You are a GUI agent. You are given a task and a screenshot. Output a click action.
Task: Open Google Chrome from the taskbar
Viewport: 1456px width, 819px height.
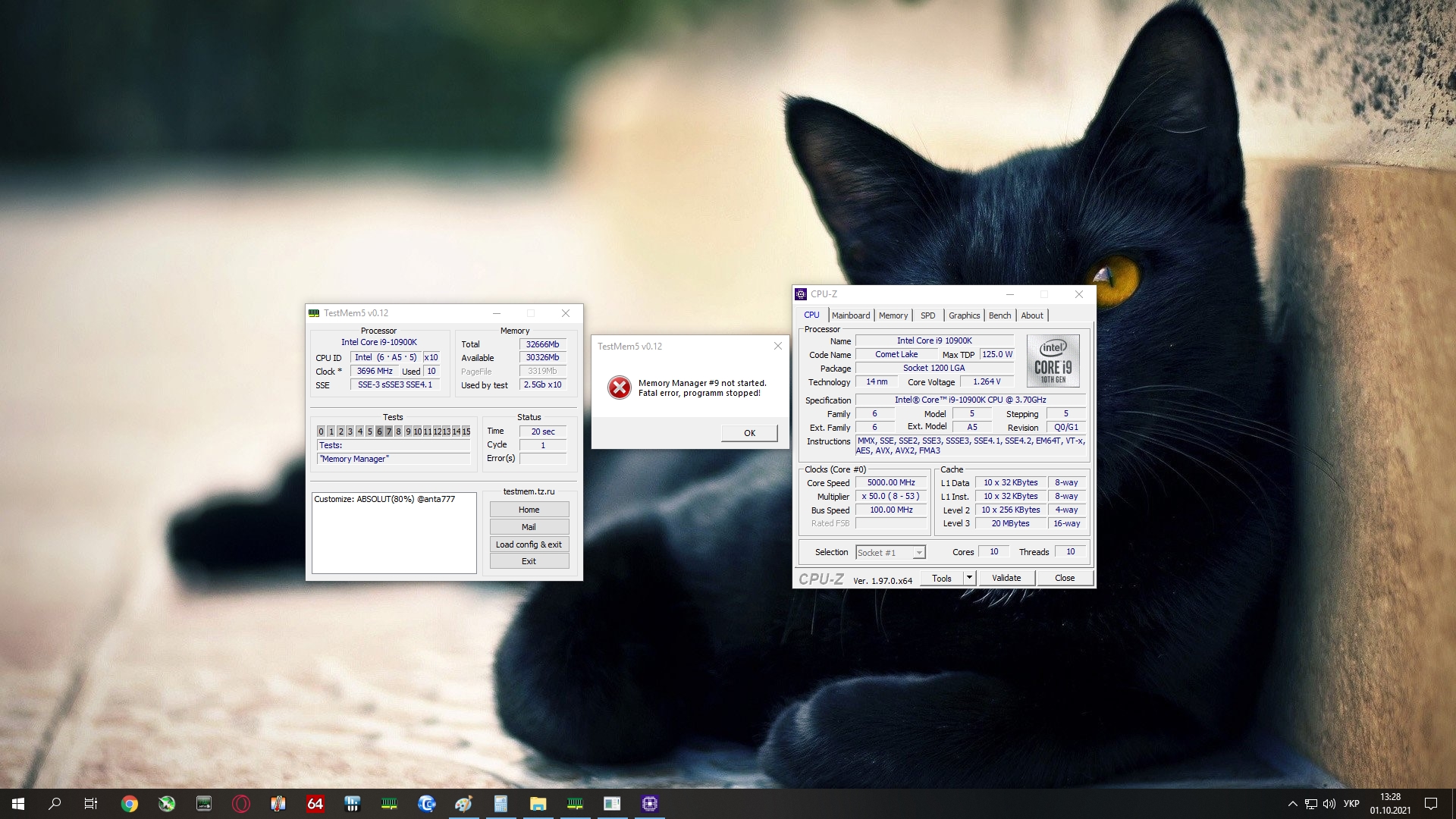[129, 804]
